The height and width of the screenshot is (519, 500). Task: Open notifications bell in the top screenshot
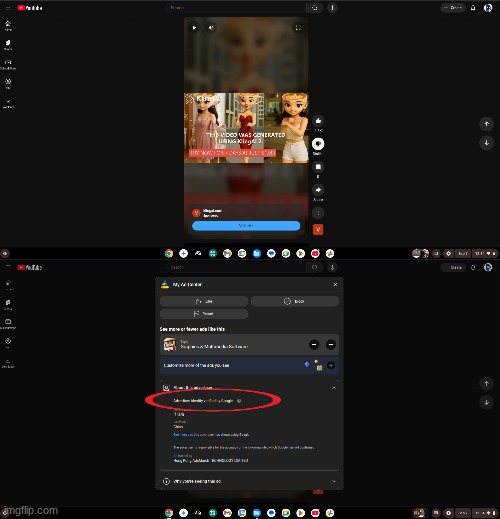click(x=473, y=8)
